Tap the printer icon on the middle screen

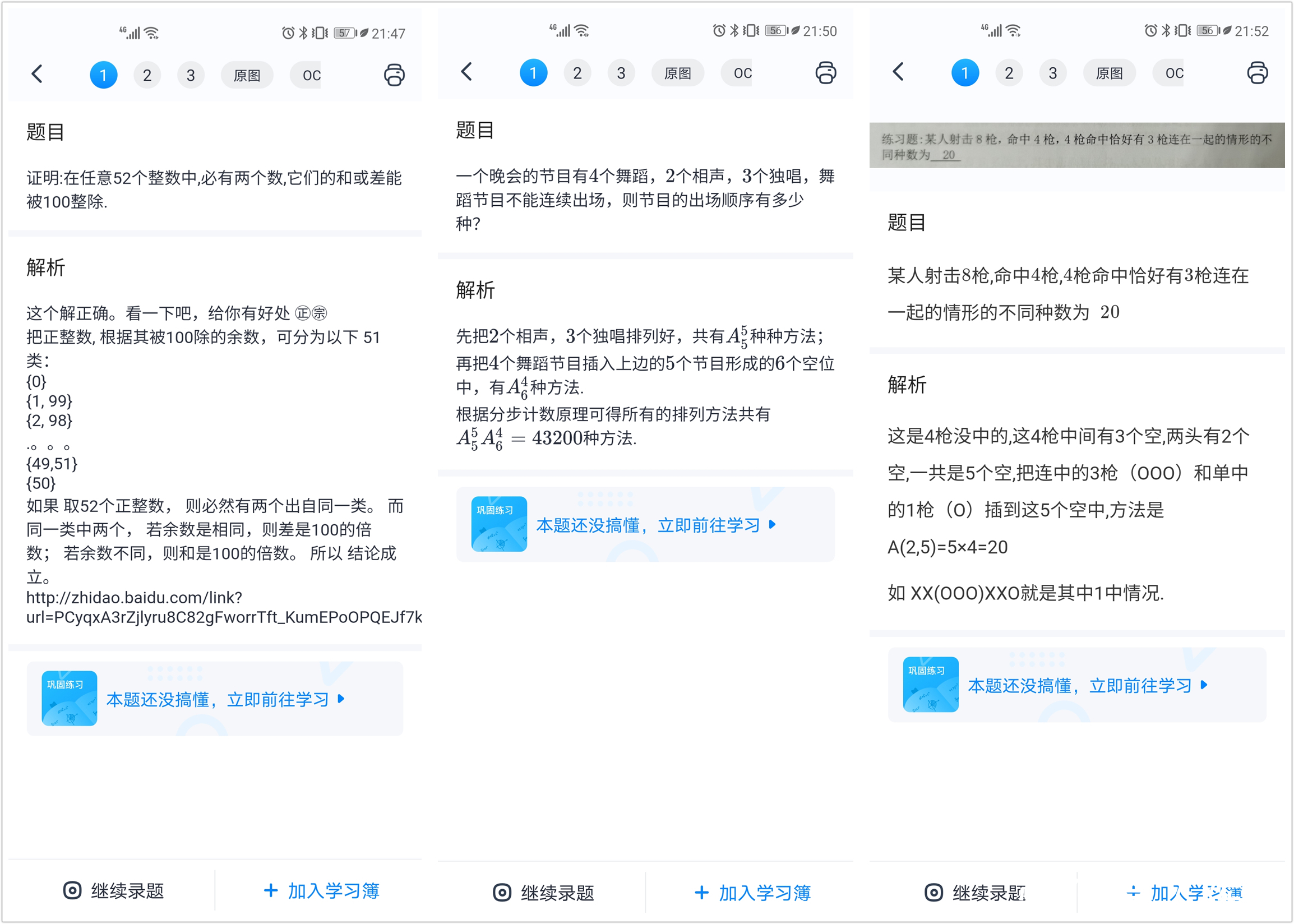click(825, 73)
